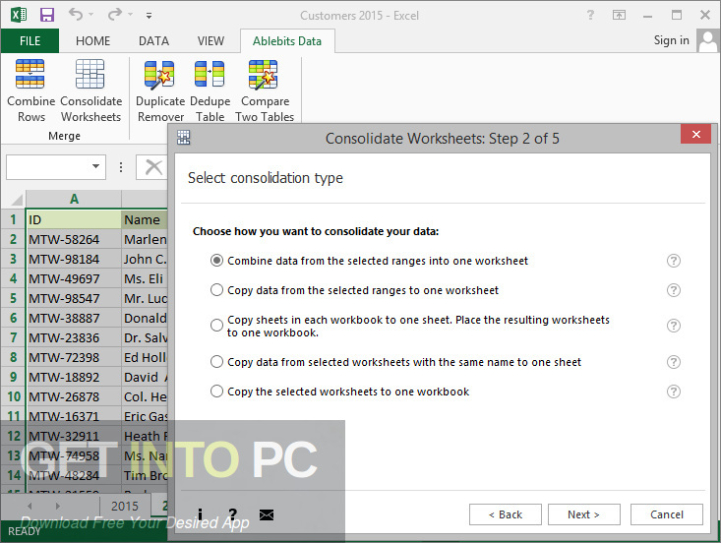
Task: Click the formula bar expand dots handle
Action: coord(120,167)
